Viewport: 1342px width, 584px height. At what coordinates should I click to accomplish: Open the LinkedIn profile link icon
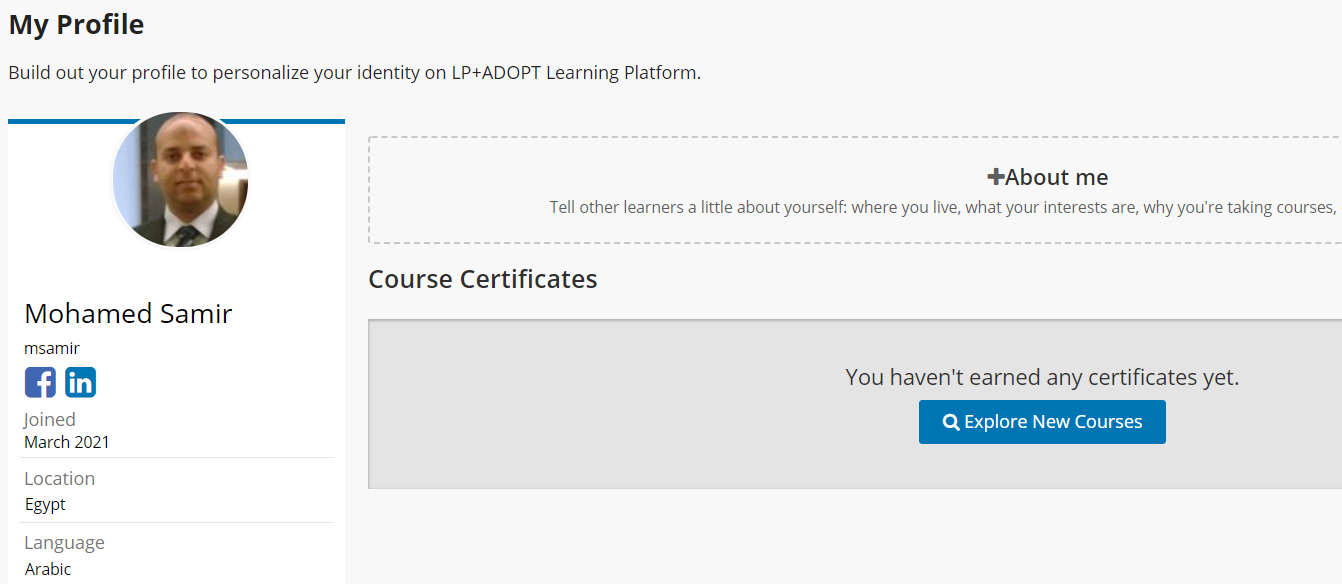pyautogui.click(x=81, y=382)
